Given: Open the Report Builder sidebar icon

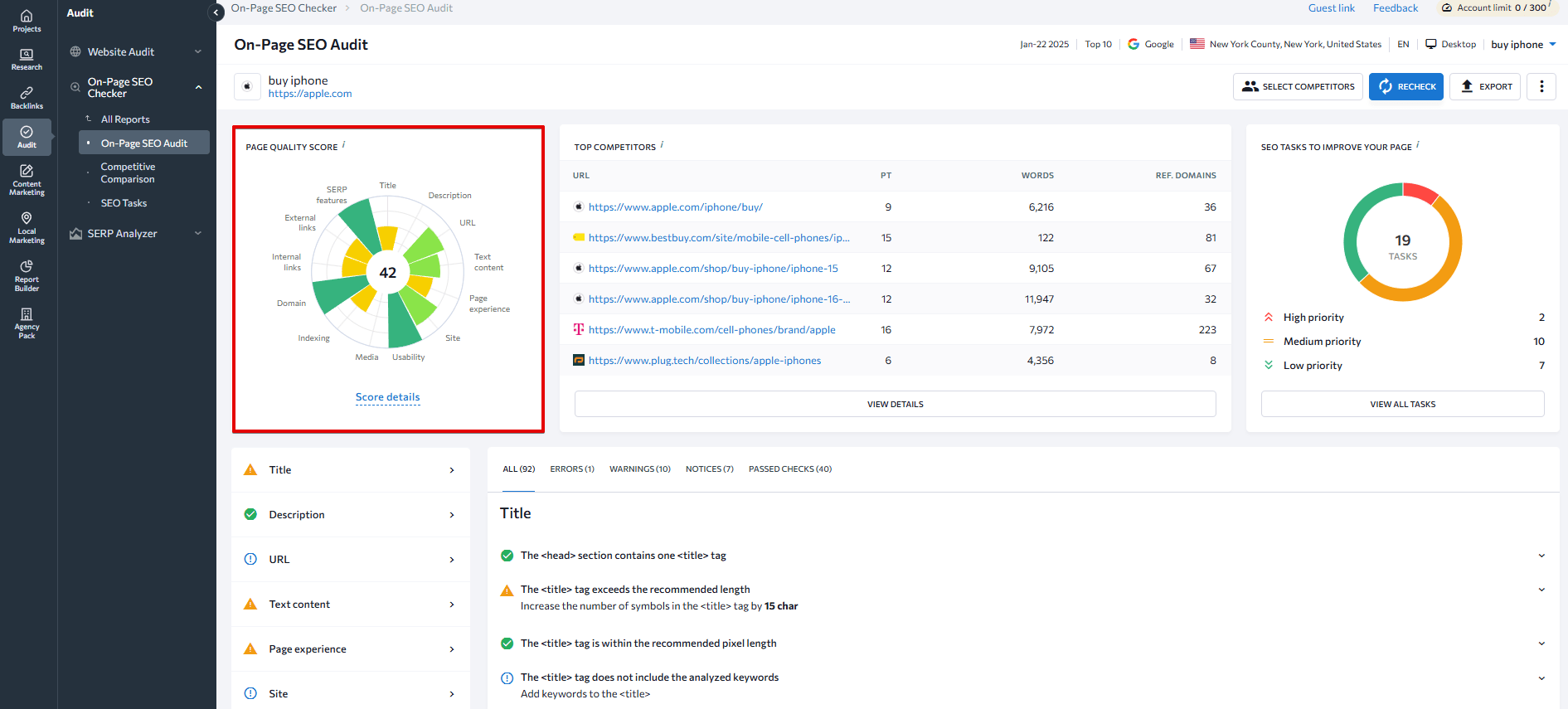Looking at the screenshot, I should [x=27, y=275].
